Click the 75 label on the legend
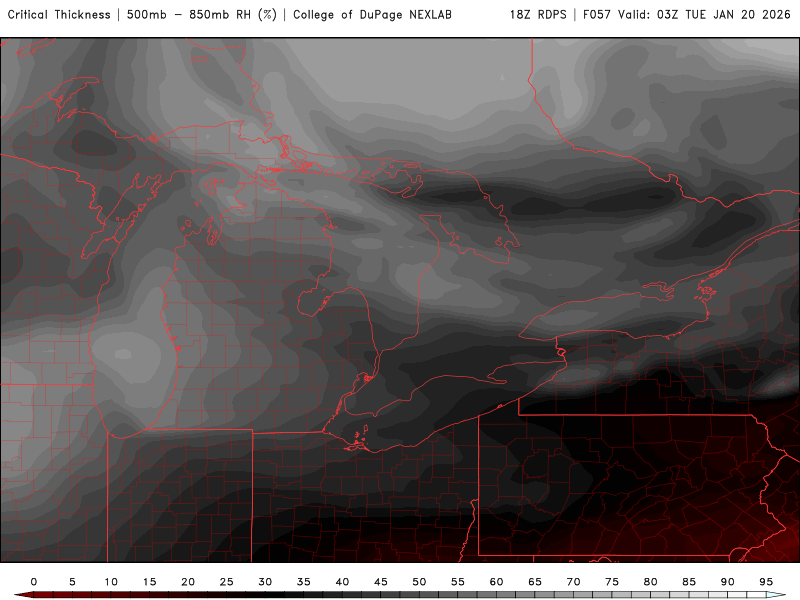The width and height of the screenshot is (800, 600). pos(612,582)
